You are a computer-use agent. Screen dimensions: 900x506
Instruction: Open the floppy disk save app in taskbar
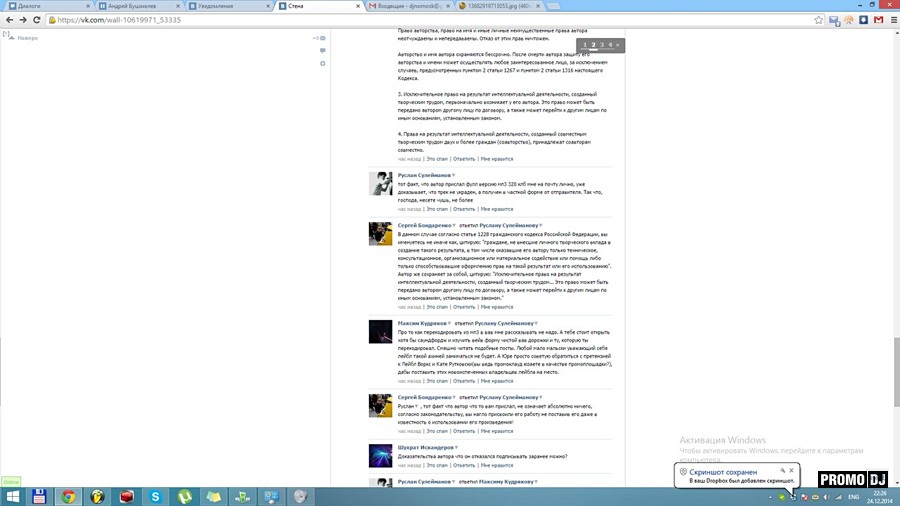(39, 496)
